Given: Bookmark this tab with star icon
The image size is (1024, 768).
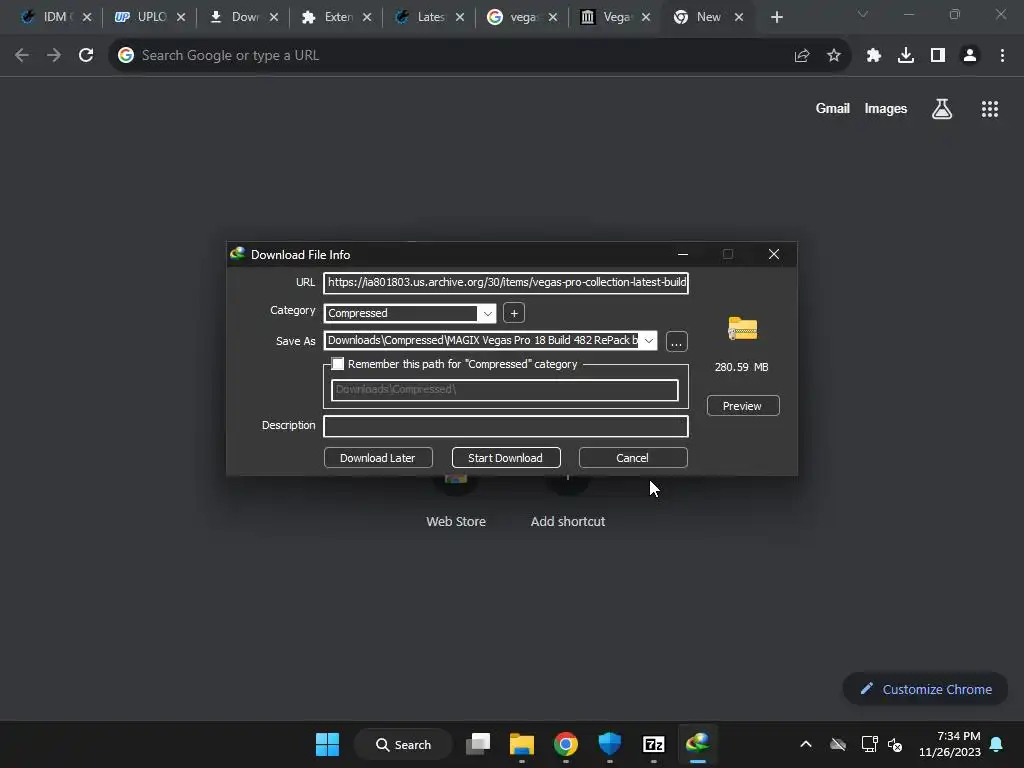Looking at the screenshot, I should (834, 56).
